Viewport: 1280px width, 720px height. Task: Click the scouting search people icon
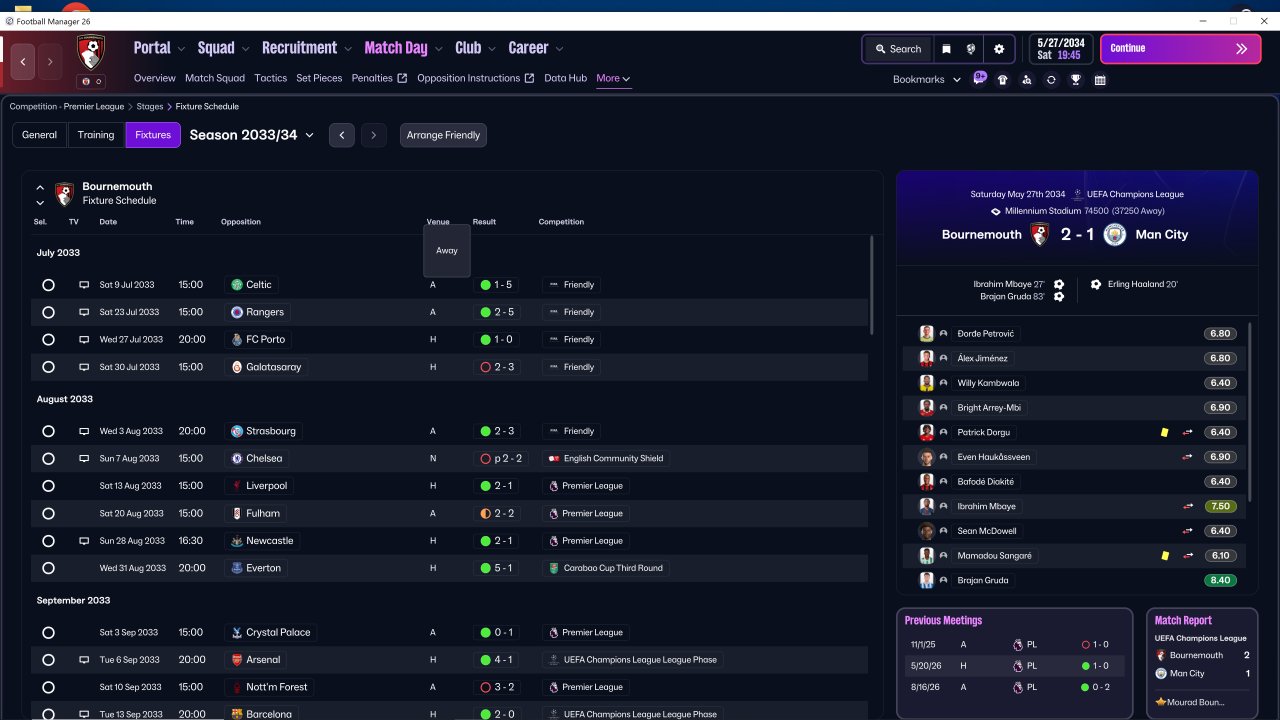point(1027,80)
